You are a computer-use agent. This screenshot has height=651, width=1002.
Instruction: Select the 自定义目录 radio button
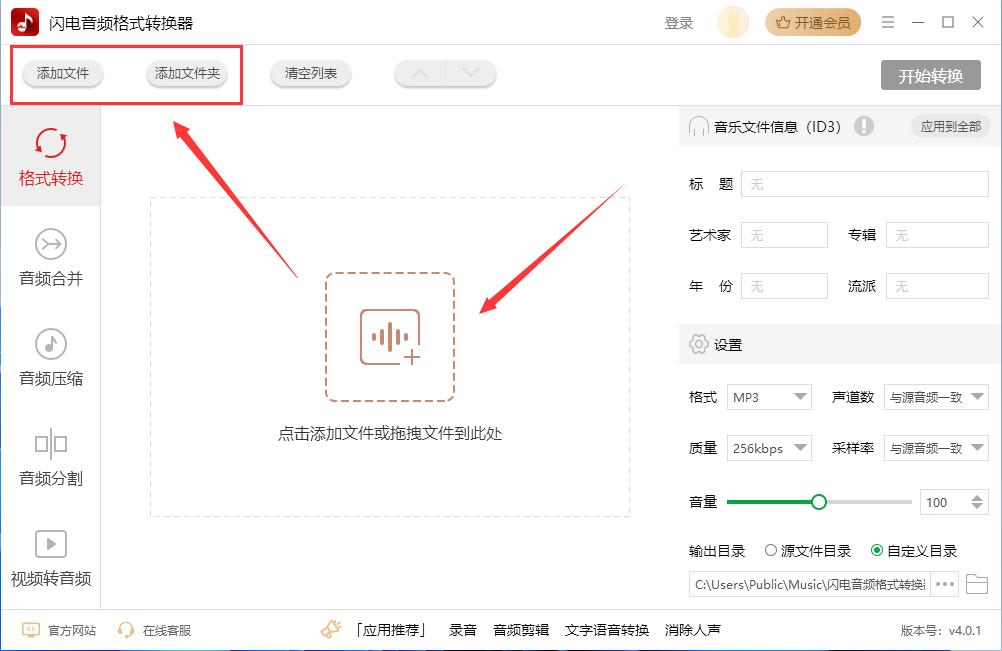point(874,549)
